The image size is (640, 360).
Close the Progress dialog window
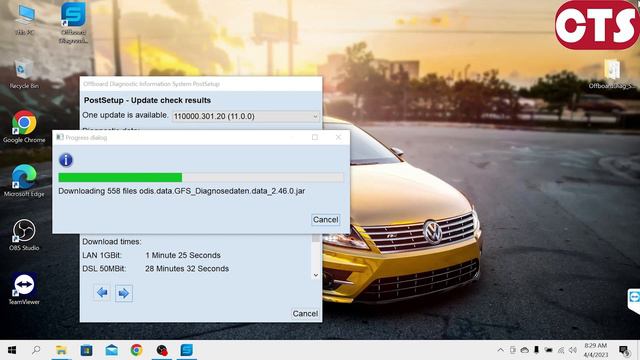(338, 137)
